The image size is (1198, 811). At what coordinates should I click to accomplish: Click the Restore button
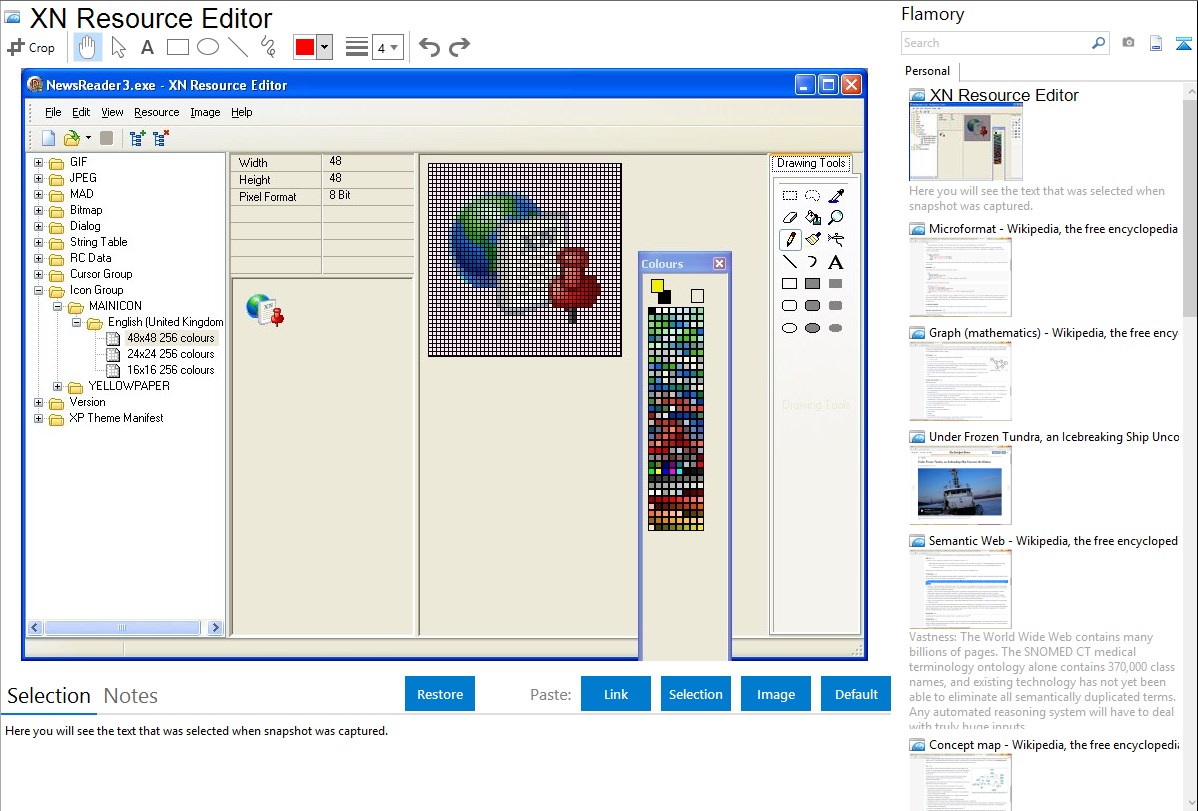pyautogui.click(x=440, y=694)
